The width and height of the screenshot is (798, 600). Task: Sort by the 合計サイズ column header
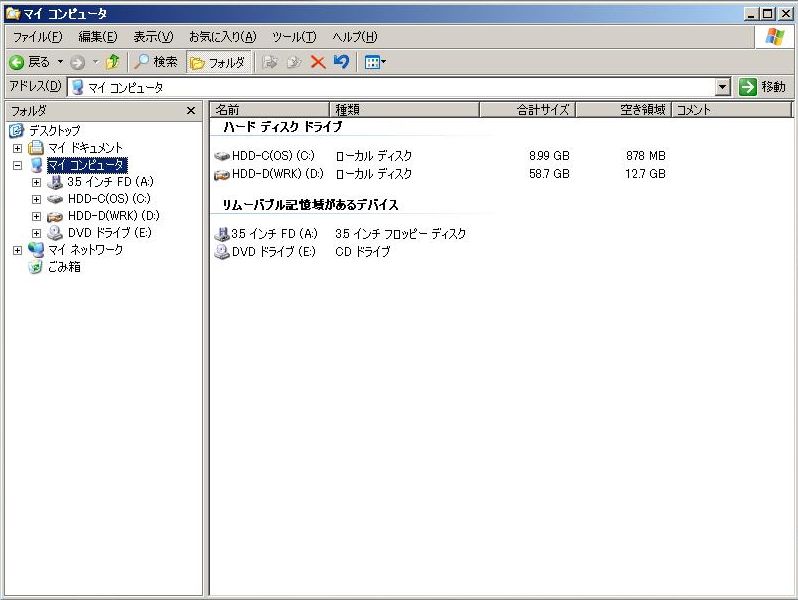click(x=527, y=109)
